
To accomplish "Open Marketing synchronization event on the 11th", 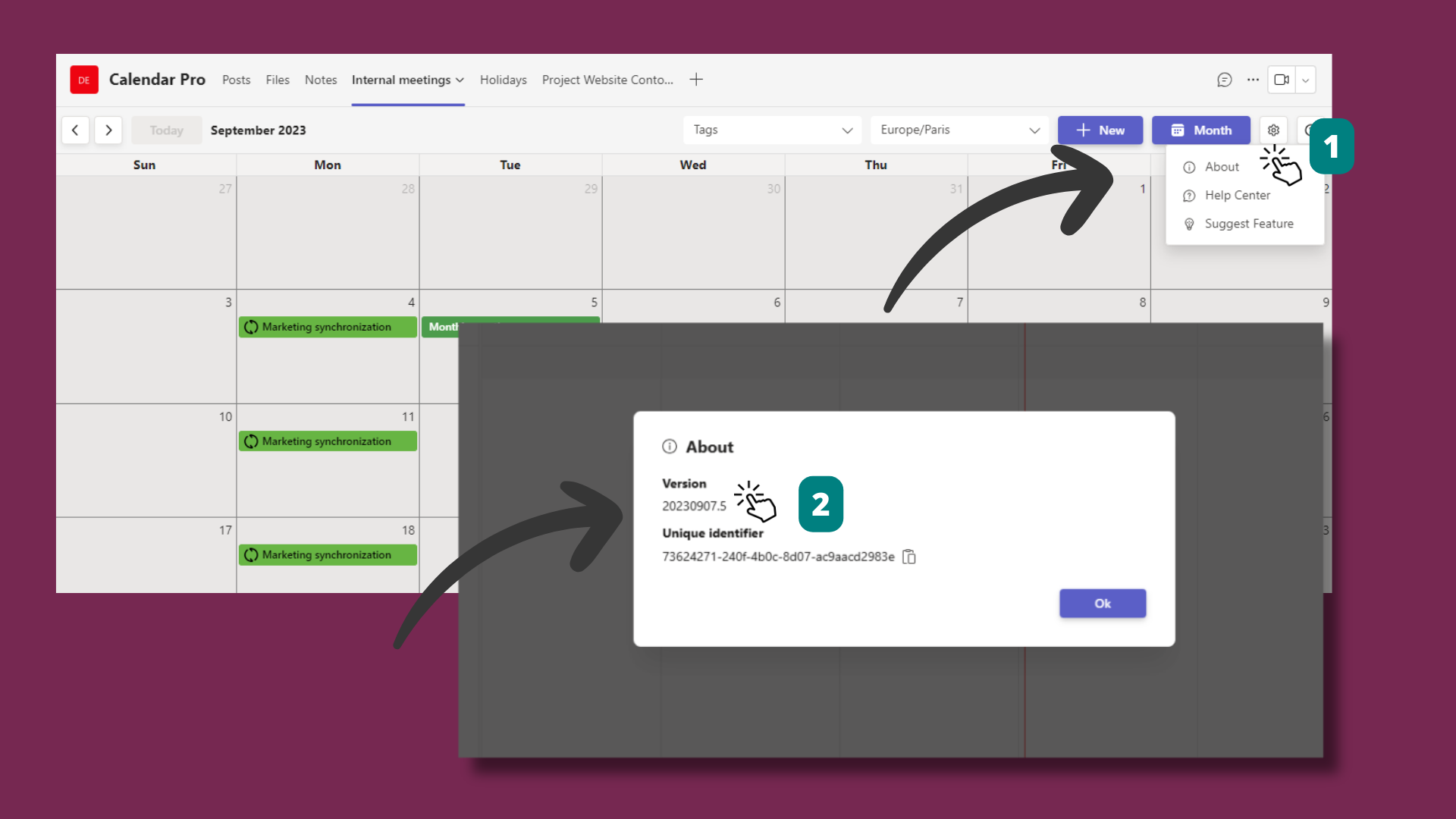I will (328, 441).
